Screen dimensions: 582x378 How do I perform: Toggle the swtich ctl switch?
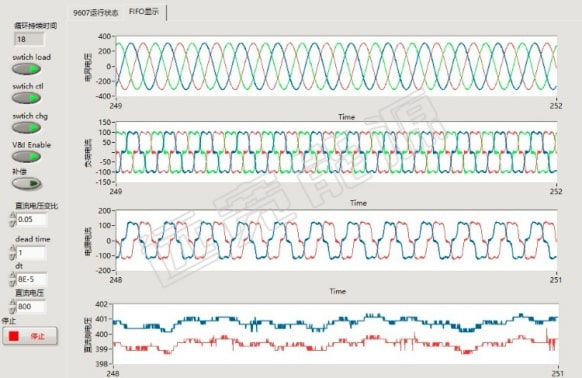coord(26,98)
